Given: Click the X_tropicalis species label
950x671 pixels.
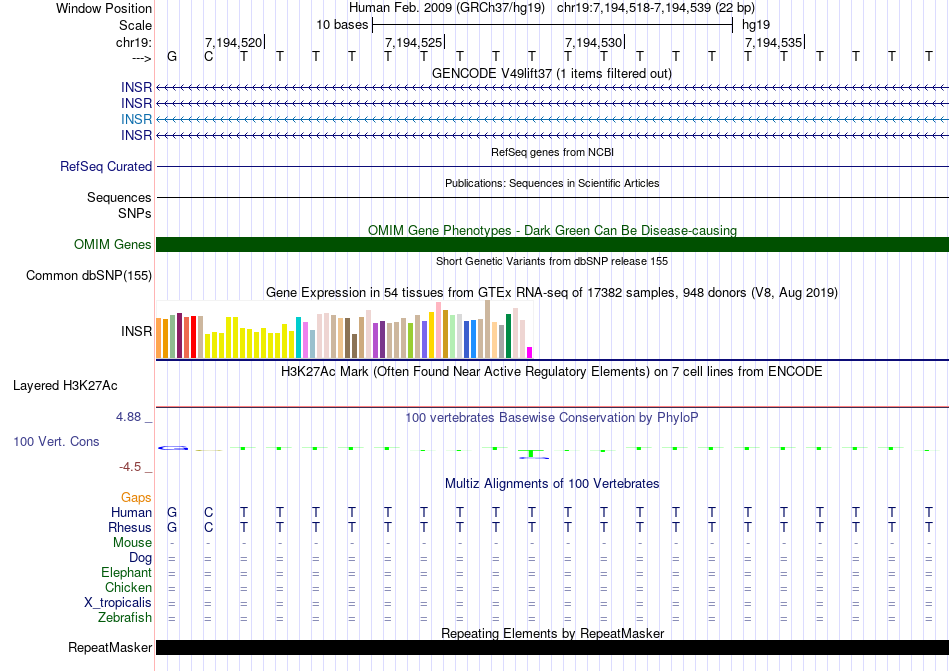Looking at the screenshot, I should (x=118, y=603).
